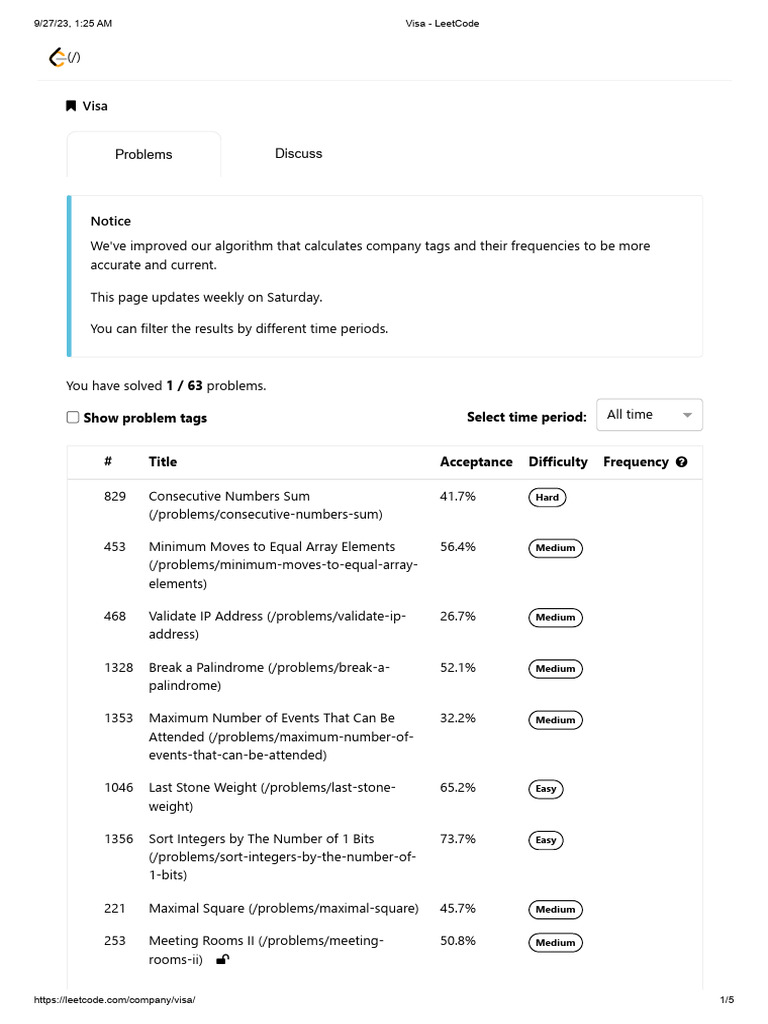Click the Medium badge for Validate IP Address
Viewport: 768px width, 1024px height.
pos(555,618)
